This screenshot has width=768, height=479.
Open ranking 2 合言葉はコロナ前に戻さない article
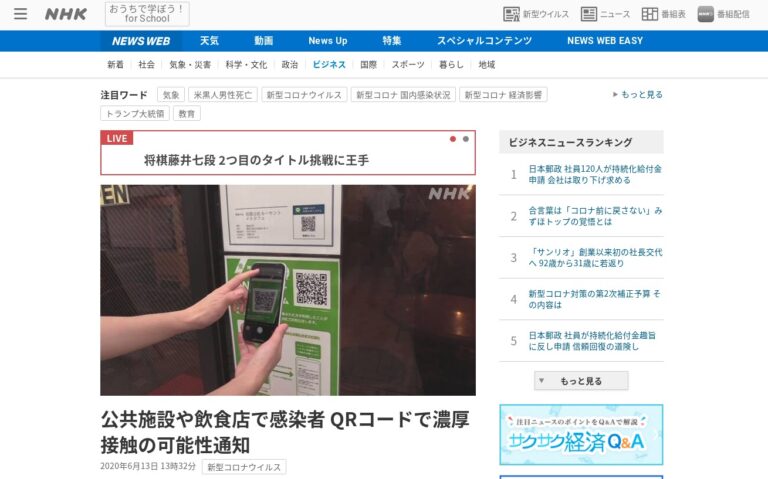coord(595,216)
